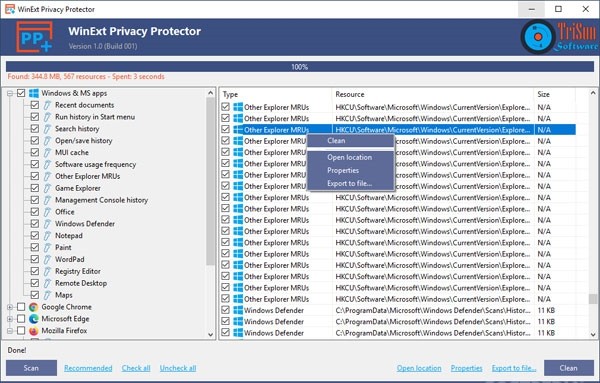Click the icon next to Paint

(47, 248)
